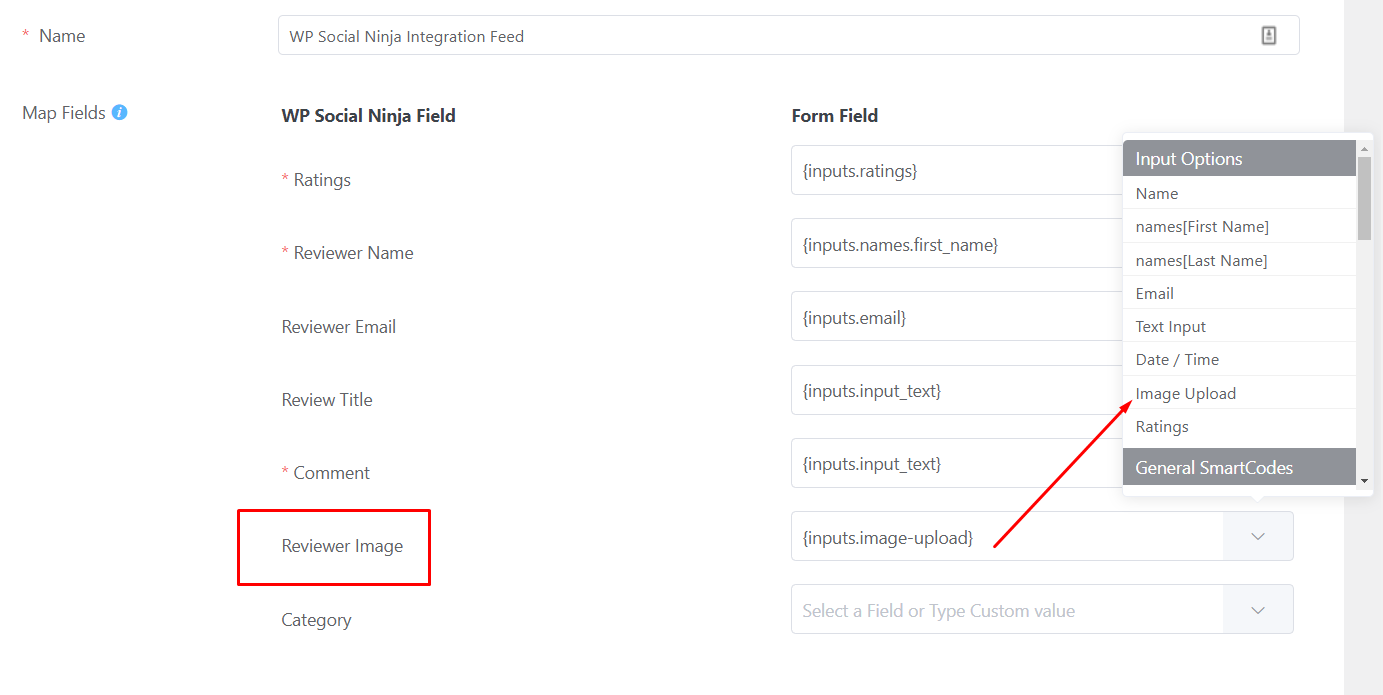Click the Map Fields info icon
The width and height of the screenshot is (1383, 695).
coord(119,112)
